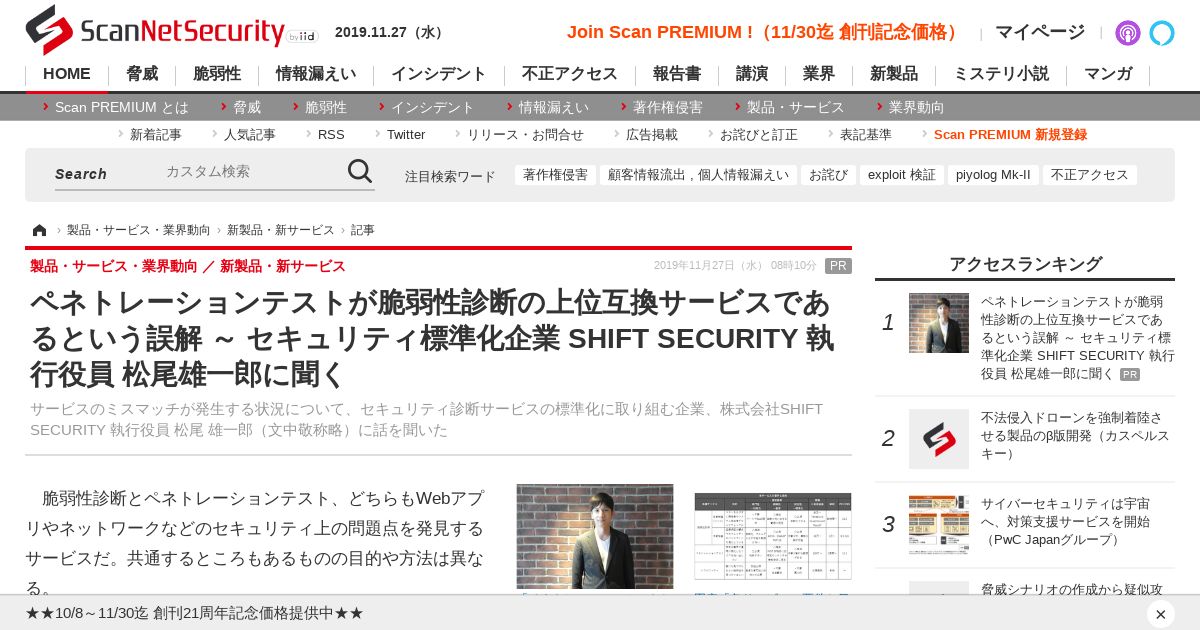Open リリース・お問合せ link
The width and height of the screenshot is (1200, 630).
click(525, 134)
